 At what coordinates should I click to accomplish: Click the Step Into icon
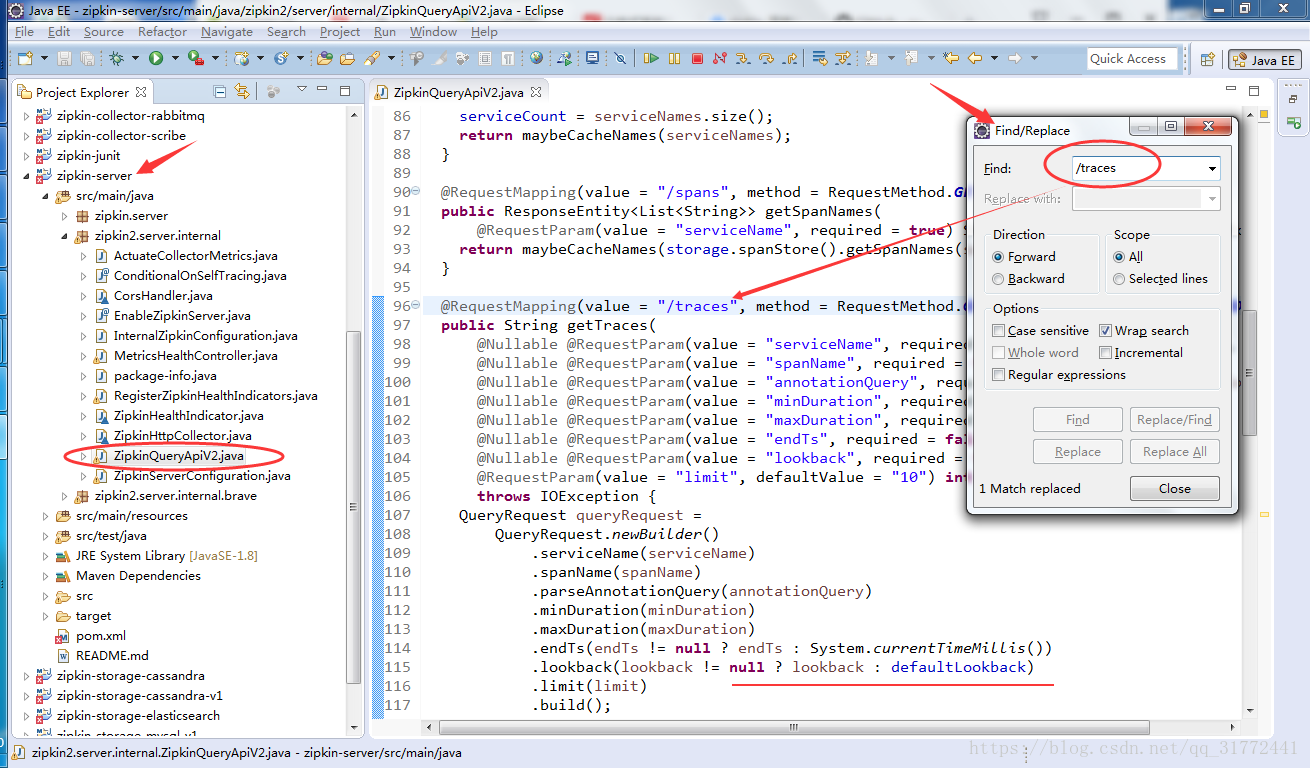tap(744, 58)
